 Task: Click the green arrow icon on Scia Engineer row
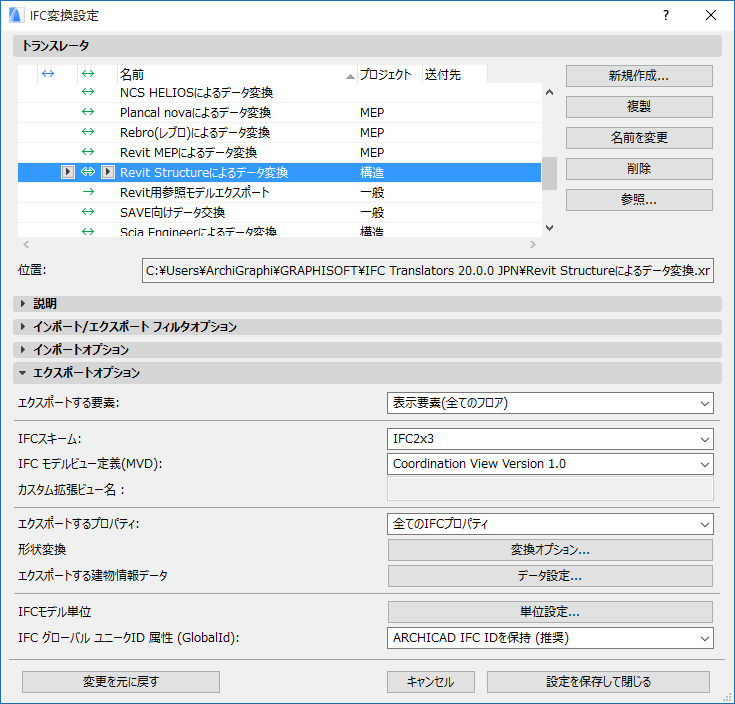click(x=88, y=231)
